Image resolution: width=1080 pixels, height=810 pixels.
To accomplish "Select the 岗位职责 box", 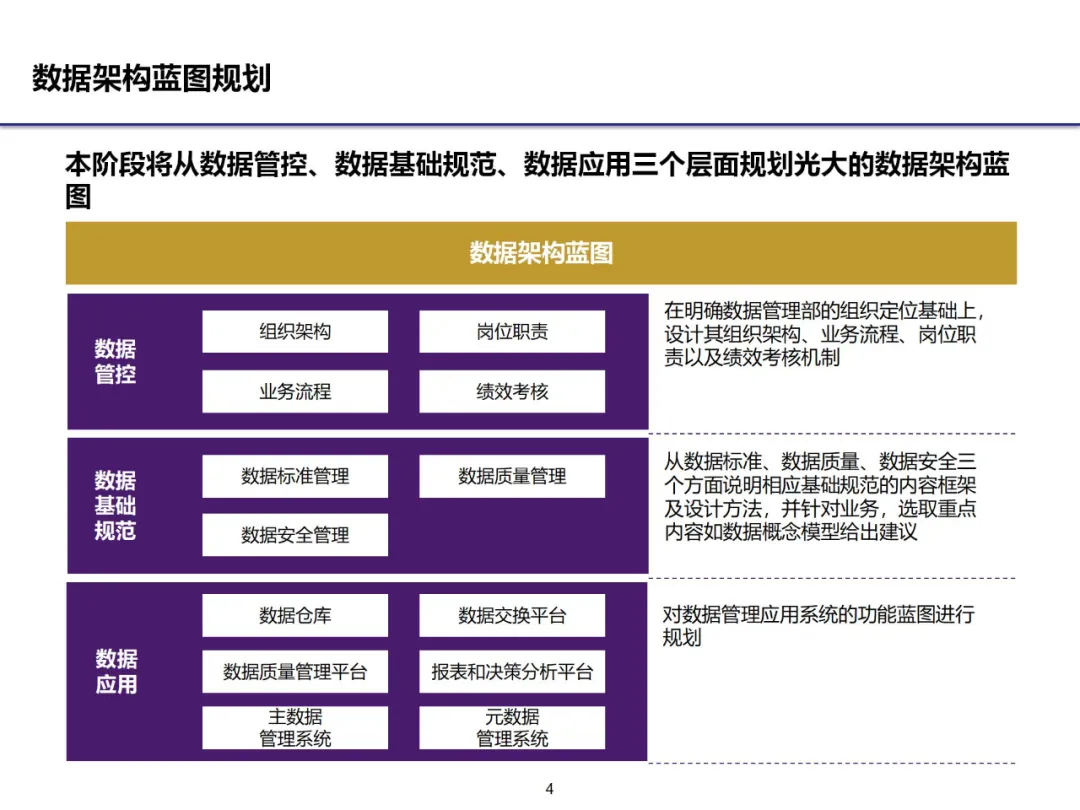I will [x=512, y=331].
